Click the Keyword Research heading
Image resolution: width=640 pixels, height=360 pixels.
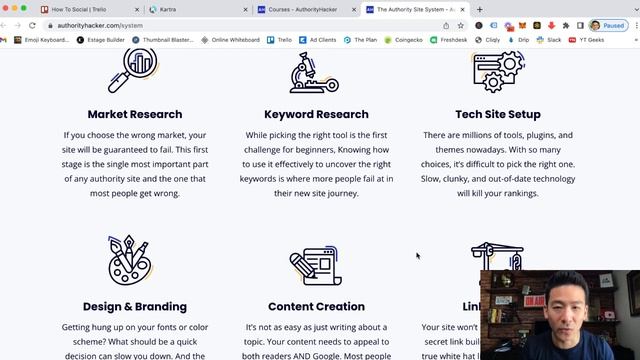pos(316,114)
